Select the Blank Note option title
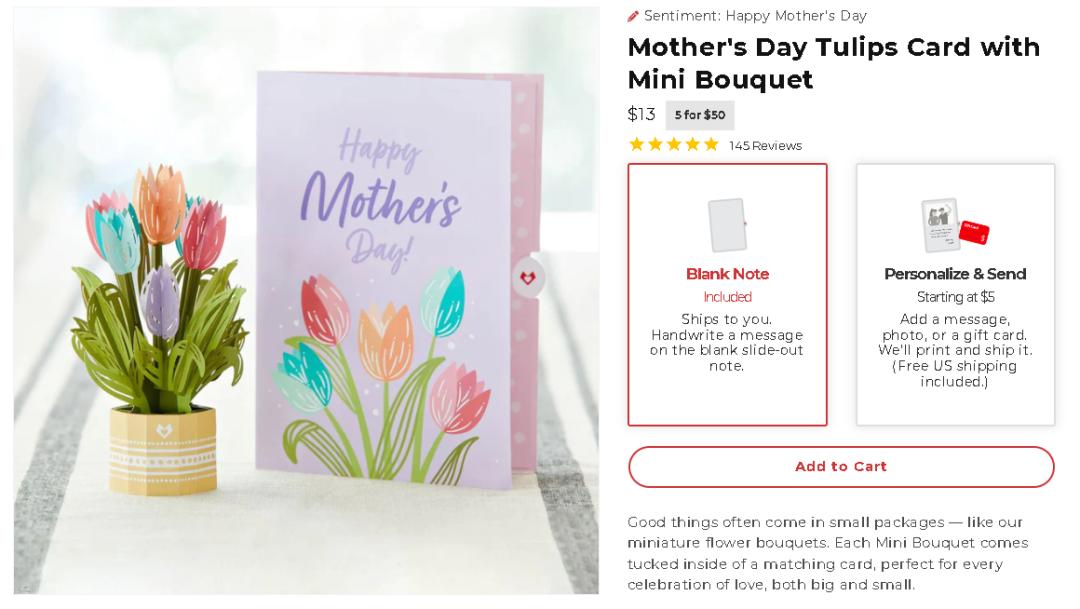Viewport: 1080px width, 609px height. click(727, 274)
